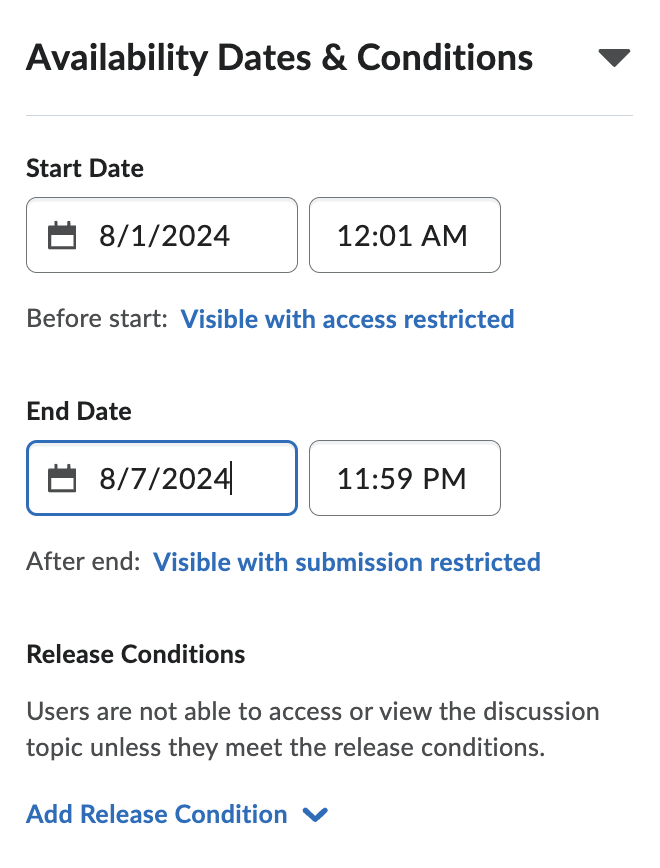Click the Release Conditions heading
This screenshot has width=660, height=868.
[135, 655]
